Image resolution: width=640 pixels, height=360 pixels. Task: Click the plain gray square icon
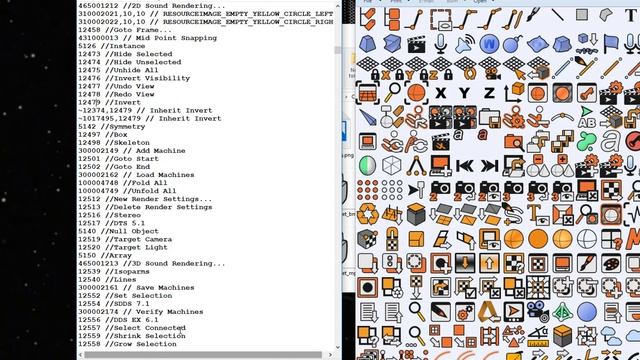pyautogui.click(x=582, y=15)
